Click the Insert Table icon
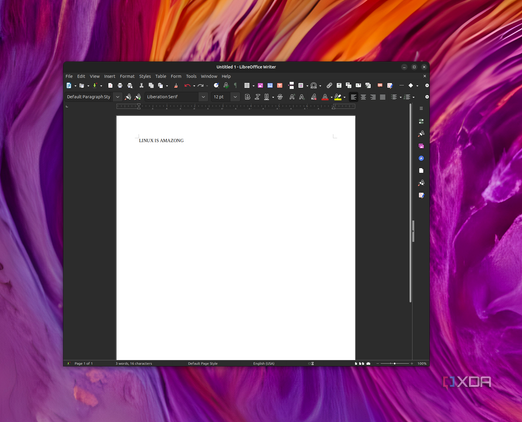 point(247,86)
